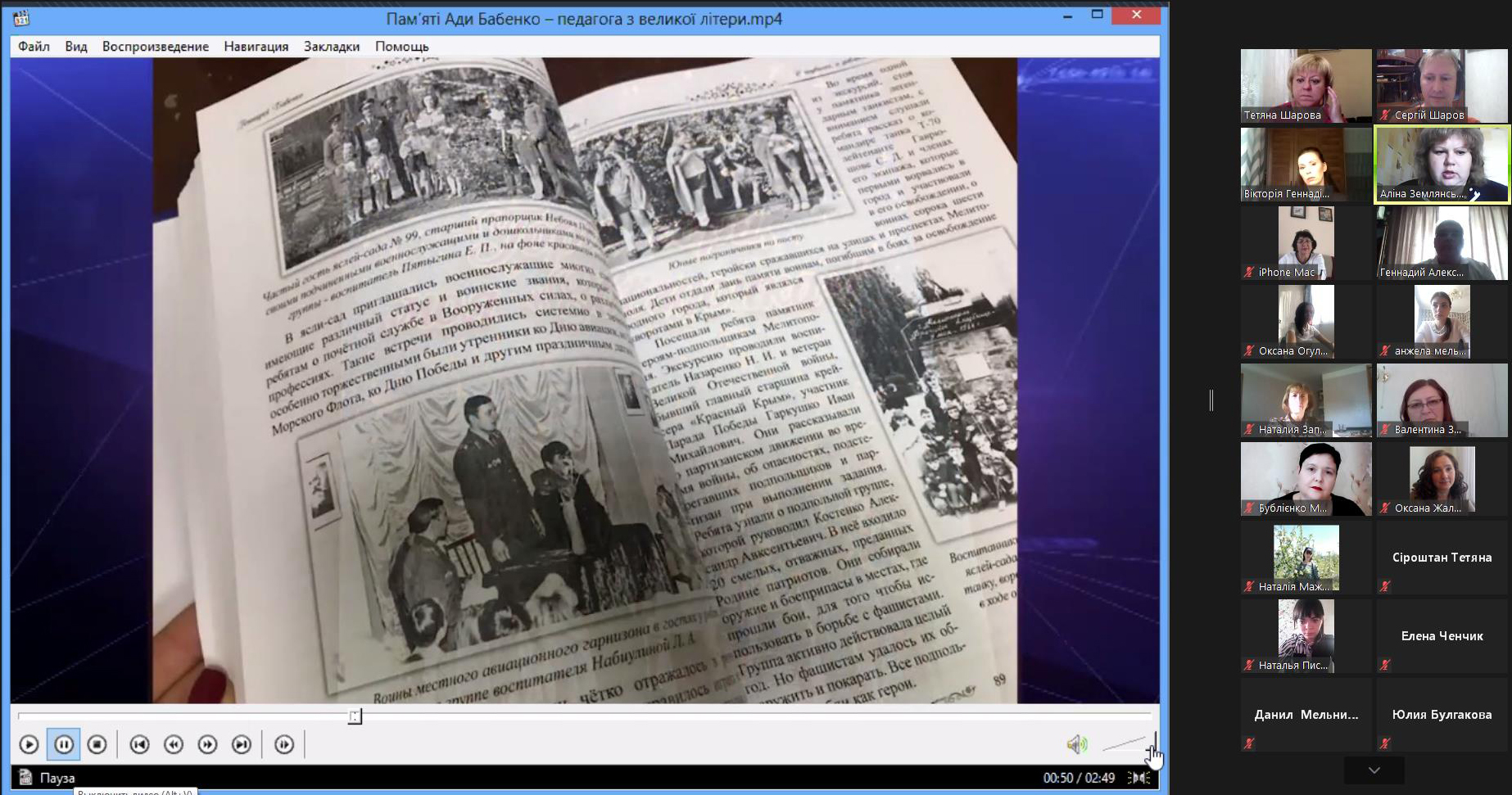The height and width of the screenshot is (795, 1512).
Task: Skip to previous file icon
Action: pos(139,744)
